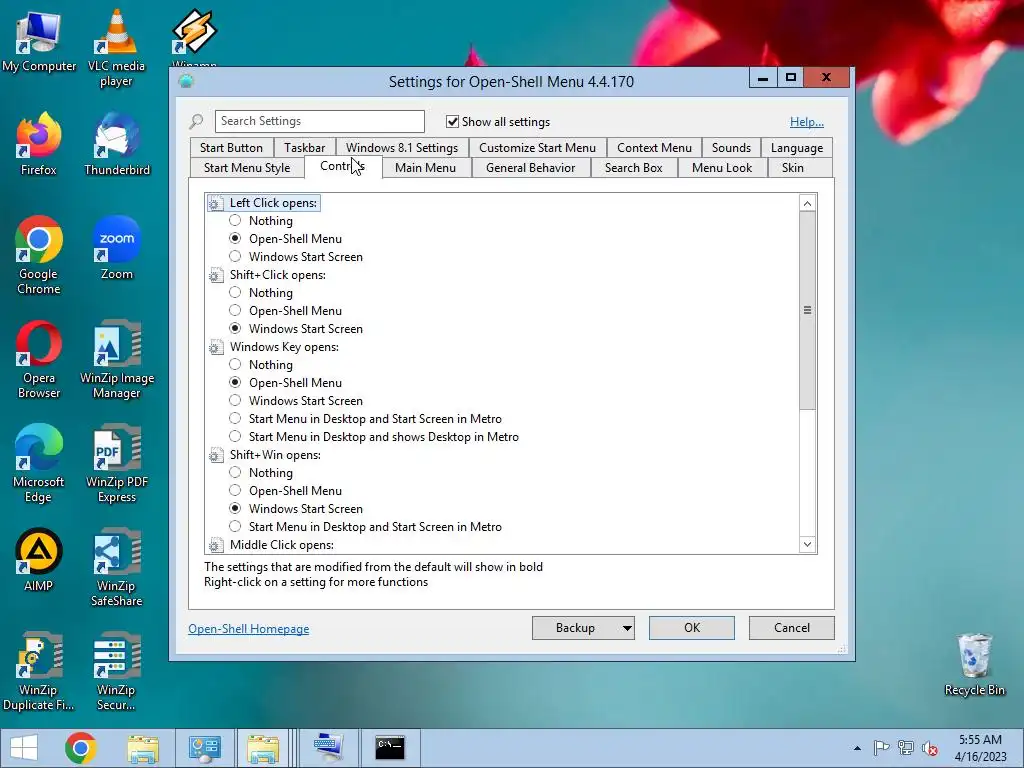Switch to the Start Button tab
Screen dimensions: 1024x768
(231, 148)
